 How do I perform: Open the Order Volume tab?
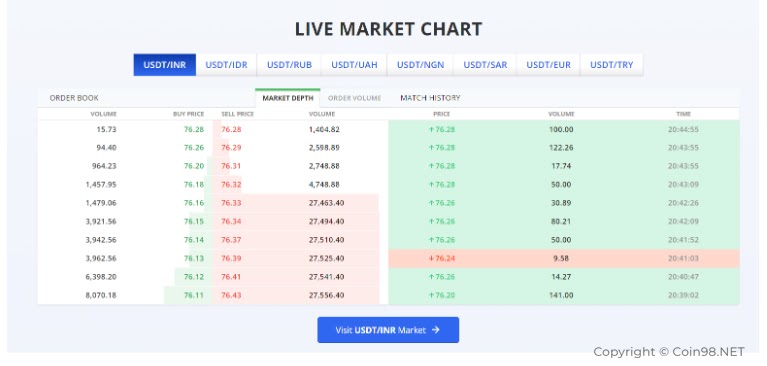click(x=354, y=98)
